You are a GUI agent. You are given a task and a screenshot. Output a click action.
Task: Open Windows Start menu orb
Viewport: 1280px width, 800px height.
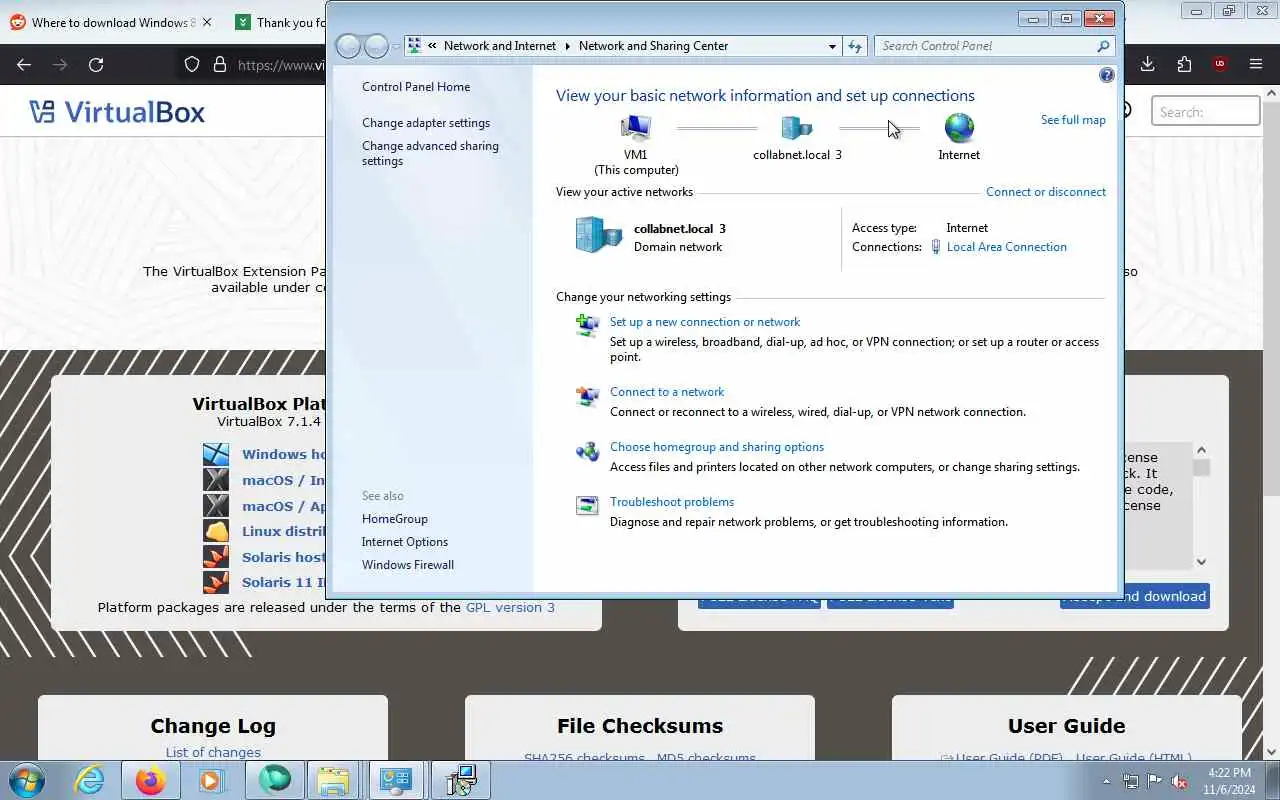26,780
